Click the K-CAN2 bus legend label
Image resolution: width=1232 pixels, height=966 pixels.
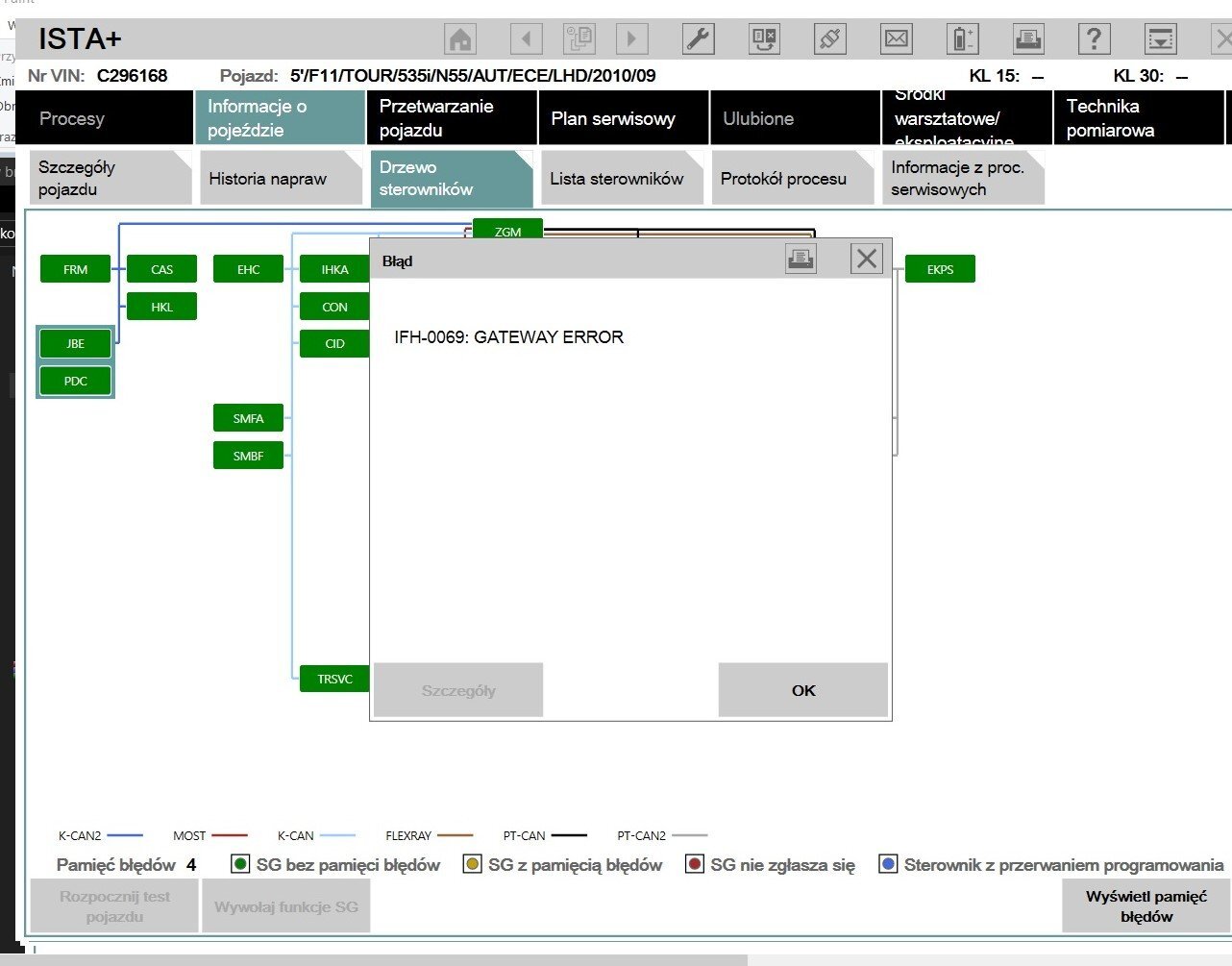click(x=80, y=835)
